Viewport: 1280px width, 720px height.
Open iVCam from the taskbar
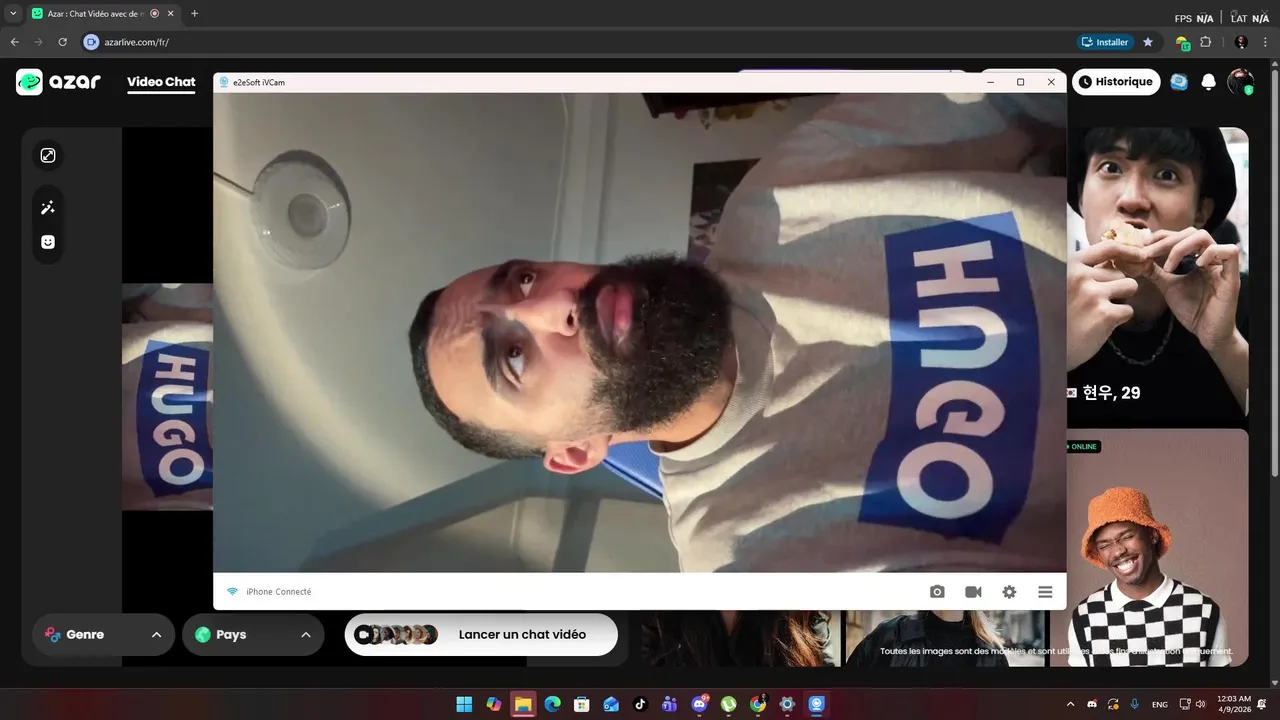(x=816, y=704)
